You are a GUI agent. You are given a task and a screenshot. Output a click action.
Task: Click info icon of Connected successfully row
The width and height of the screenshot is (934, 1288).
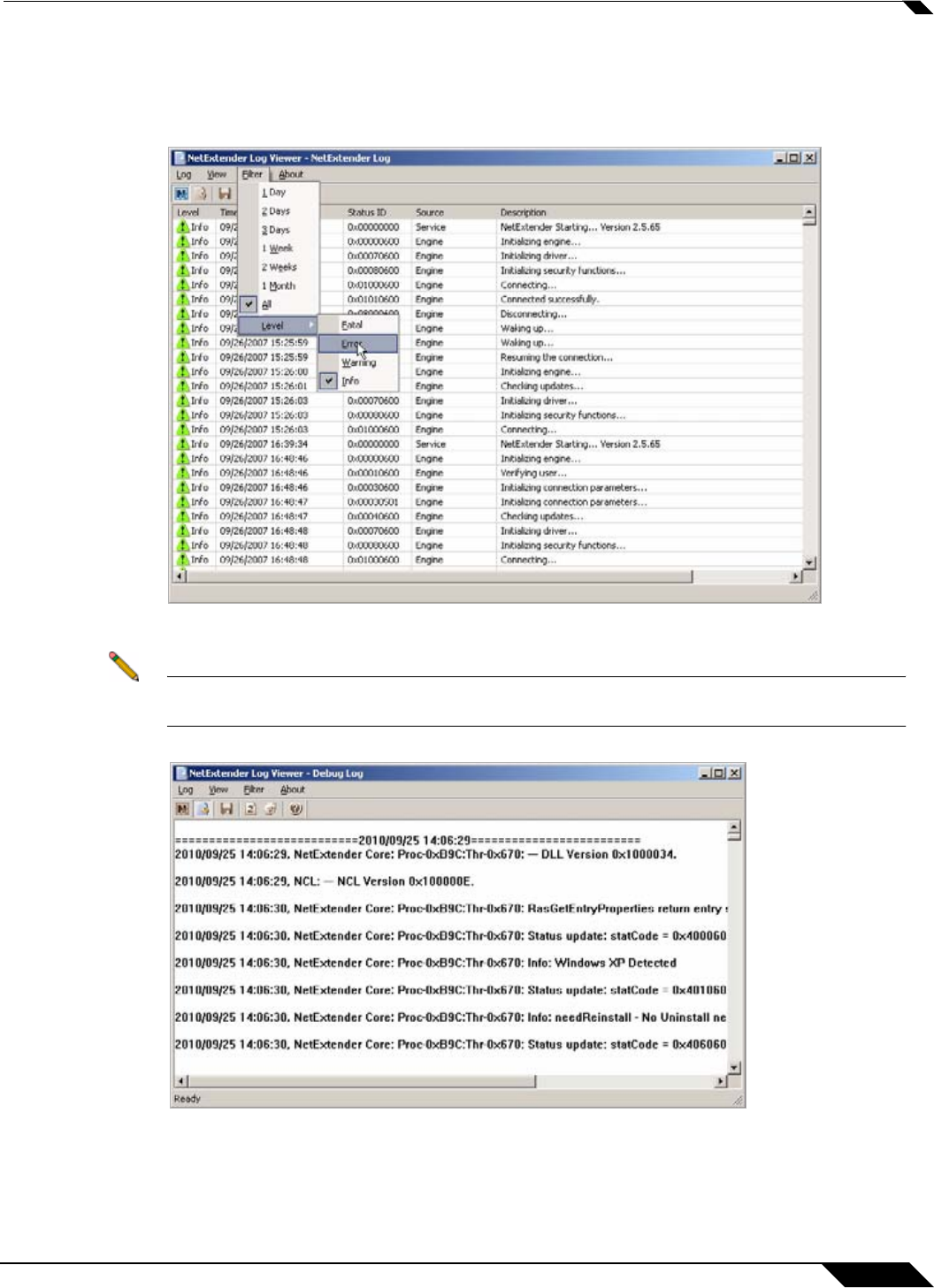point(183,300)
